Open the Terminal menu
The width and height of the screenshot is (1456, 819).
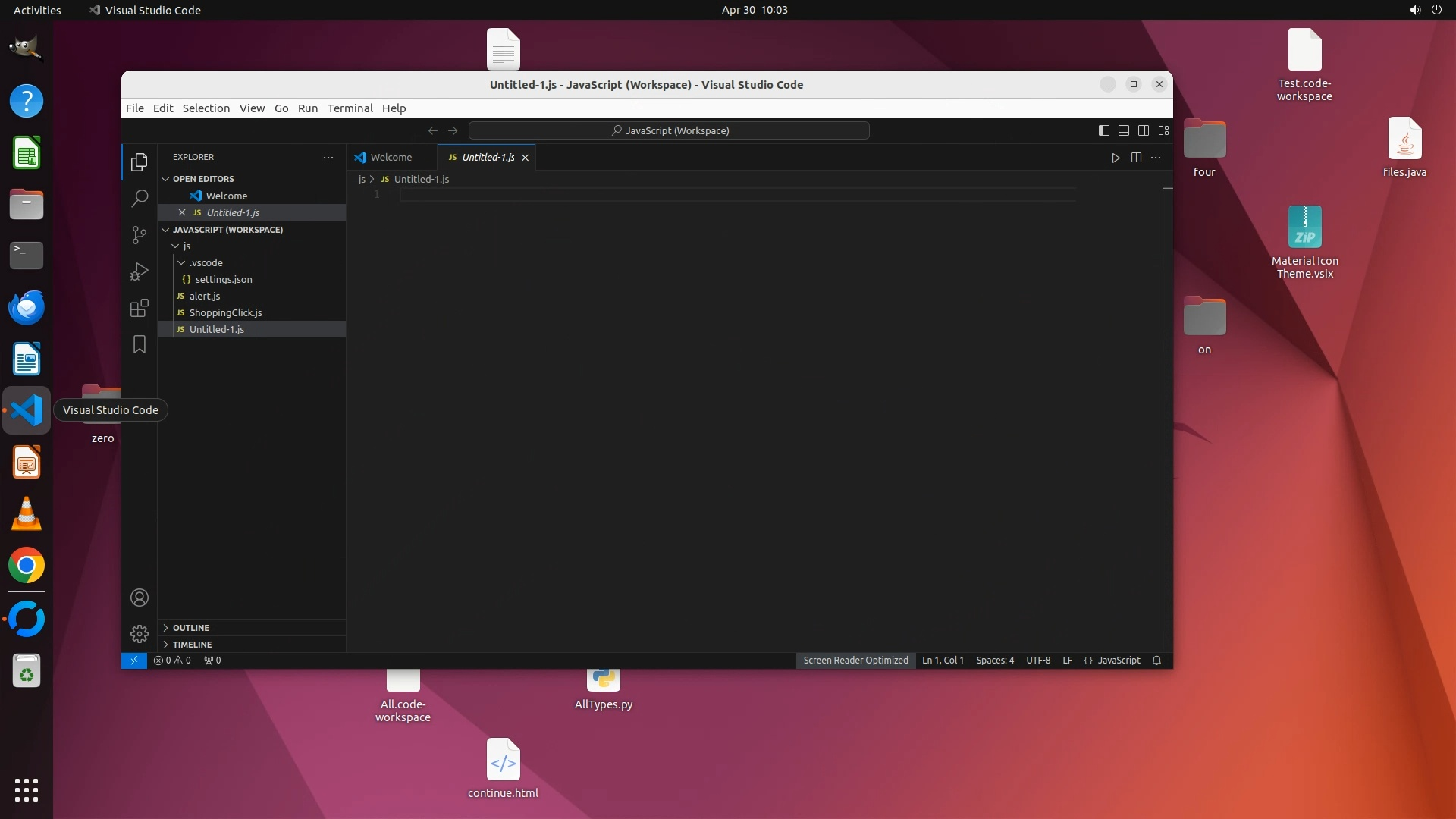tap(350, 108)
